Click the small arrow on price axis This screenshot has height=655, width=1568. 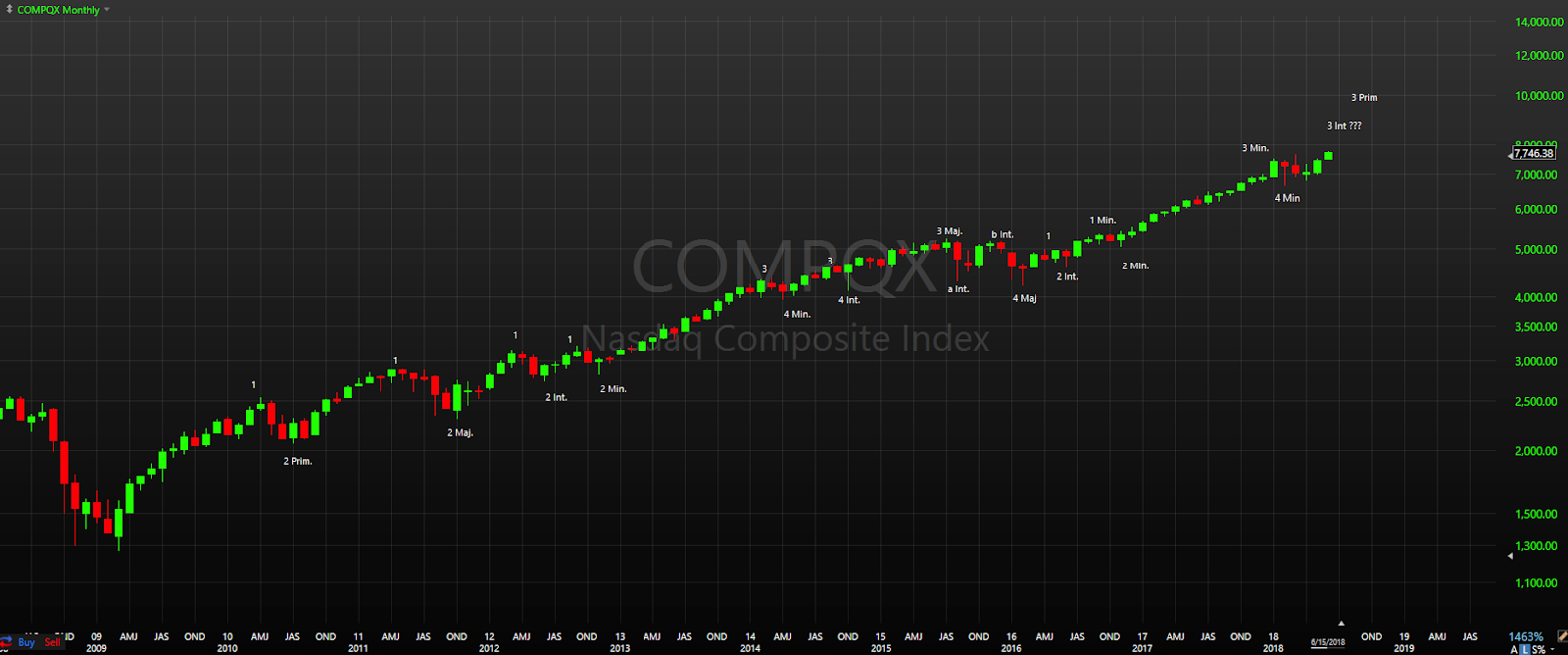pos(1510,556)
